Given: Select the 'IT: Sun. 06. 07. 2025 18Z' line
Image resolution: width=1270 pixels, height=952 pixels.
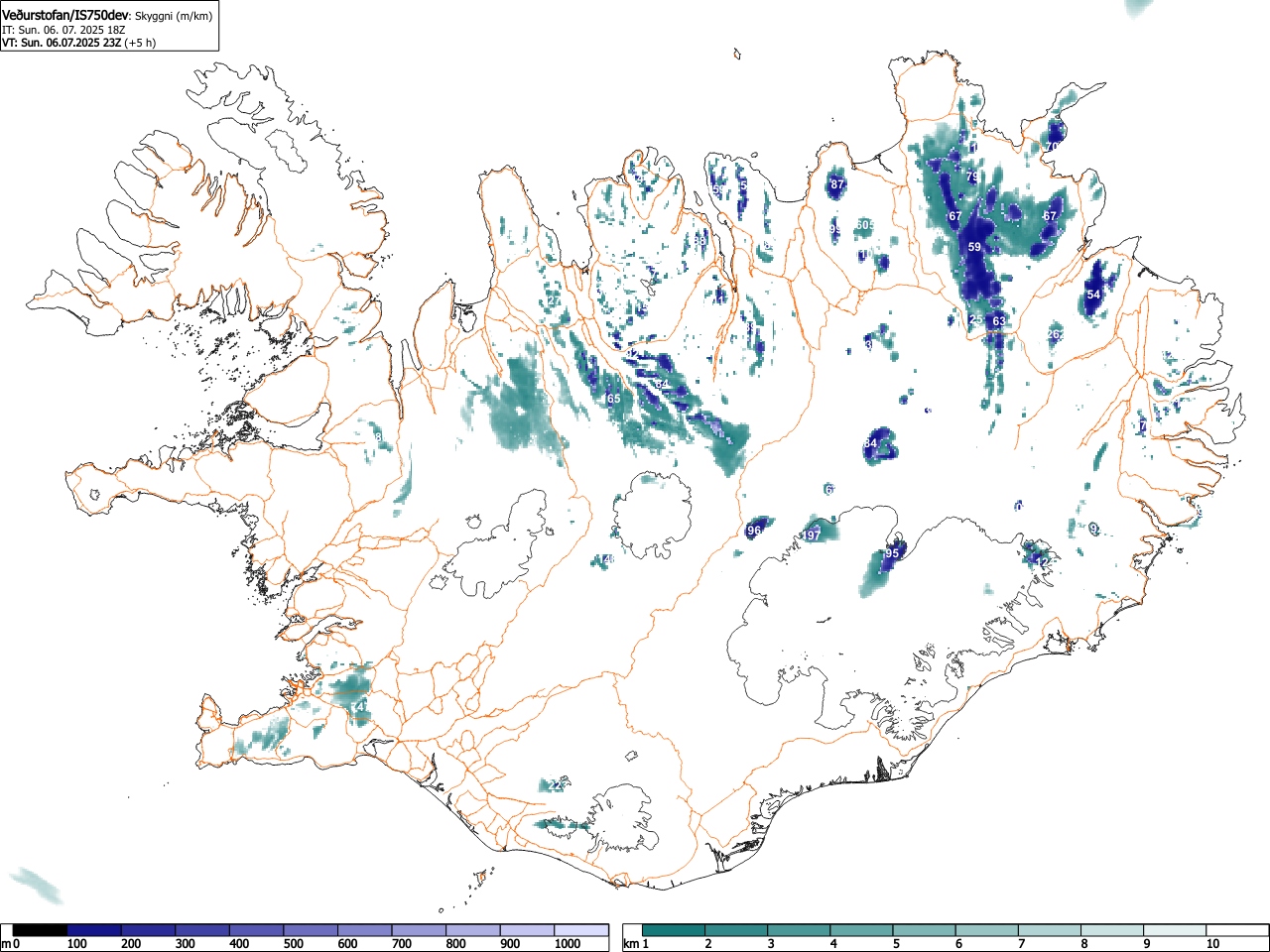Looking at the screenshot, I should click(x=64, y=31).
